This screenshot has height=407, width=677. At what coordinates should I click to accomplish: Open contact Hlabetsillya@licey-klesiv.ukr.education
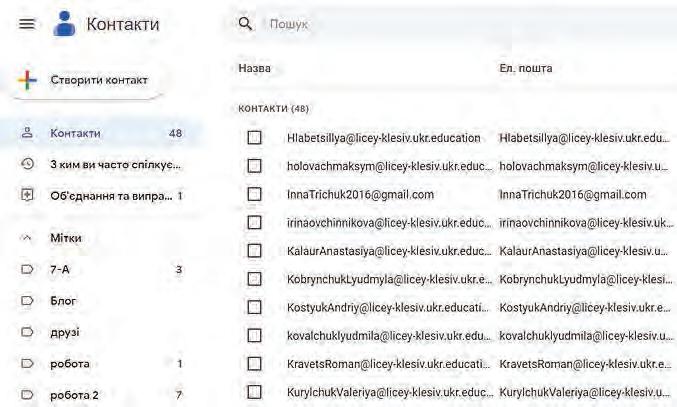384,138
